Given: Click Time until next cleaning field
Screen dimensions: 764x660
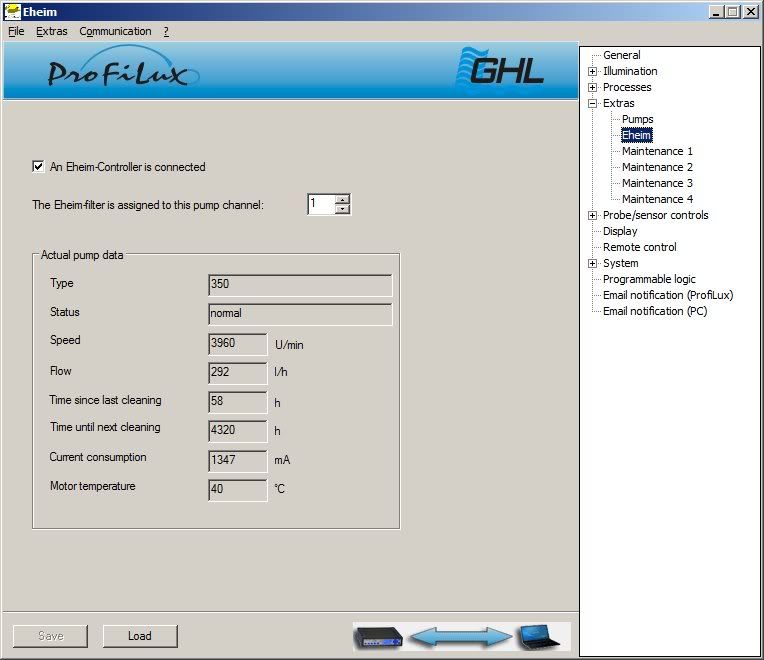Looking at the screenshot, I should 237,431.
